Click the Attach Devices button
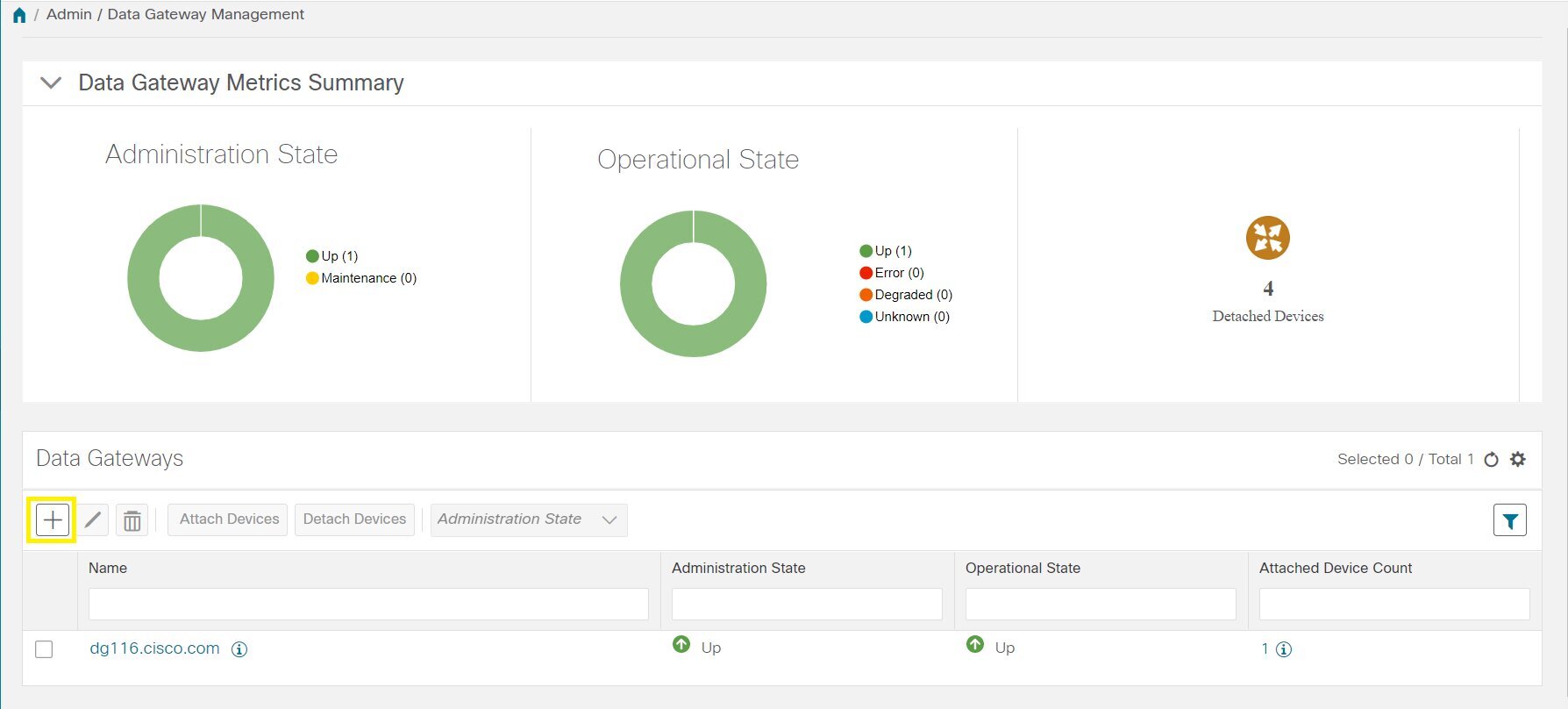 click(229, 519)
